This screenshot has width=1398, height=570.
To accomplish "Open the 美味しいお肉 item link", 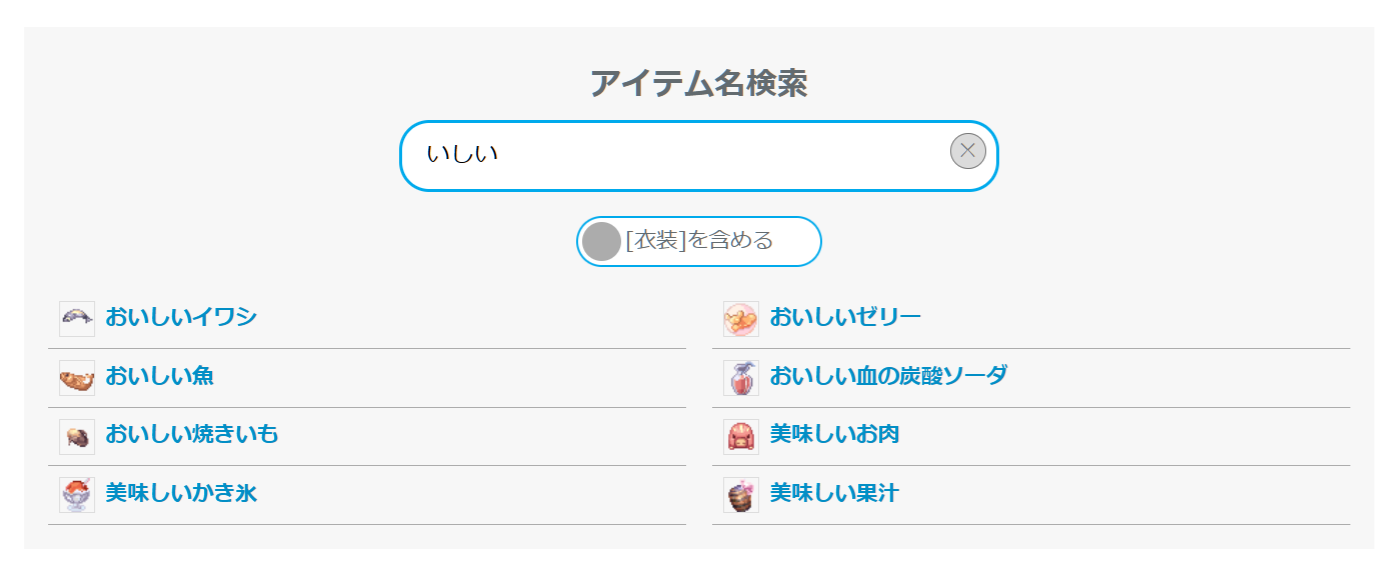I will 834,435.
